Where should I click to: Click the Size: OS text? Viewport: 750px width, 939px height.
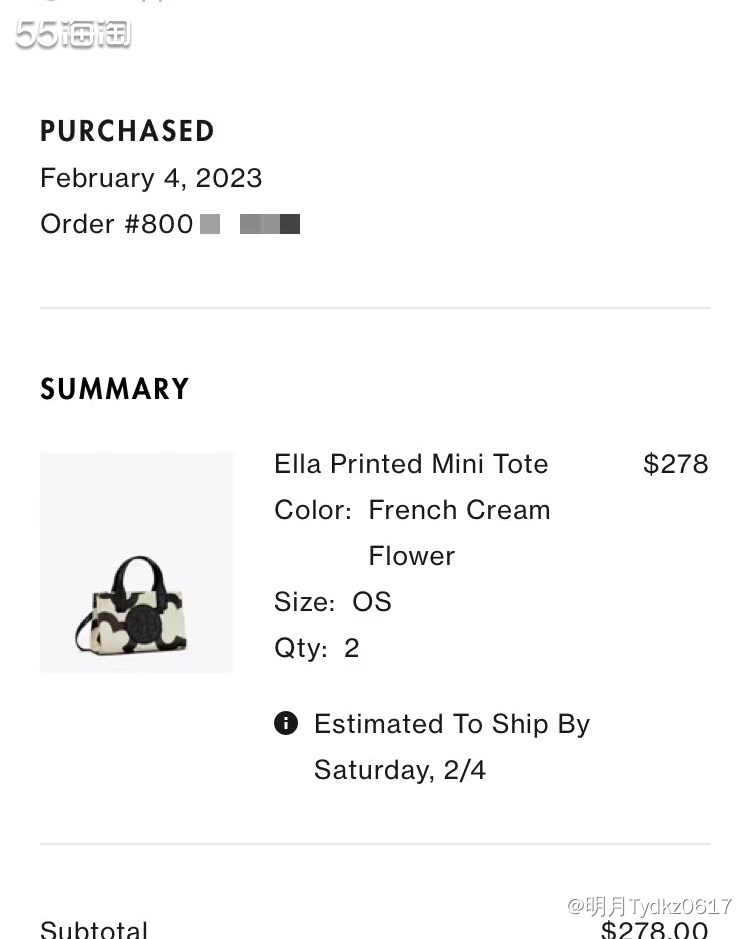(332, 602)
